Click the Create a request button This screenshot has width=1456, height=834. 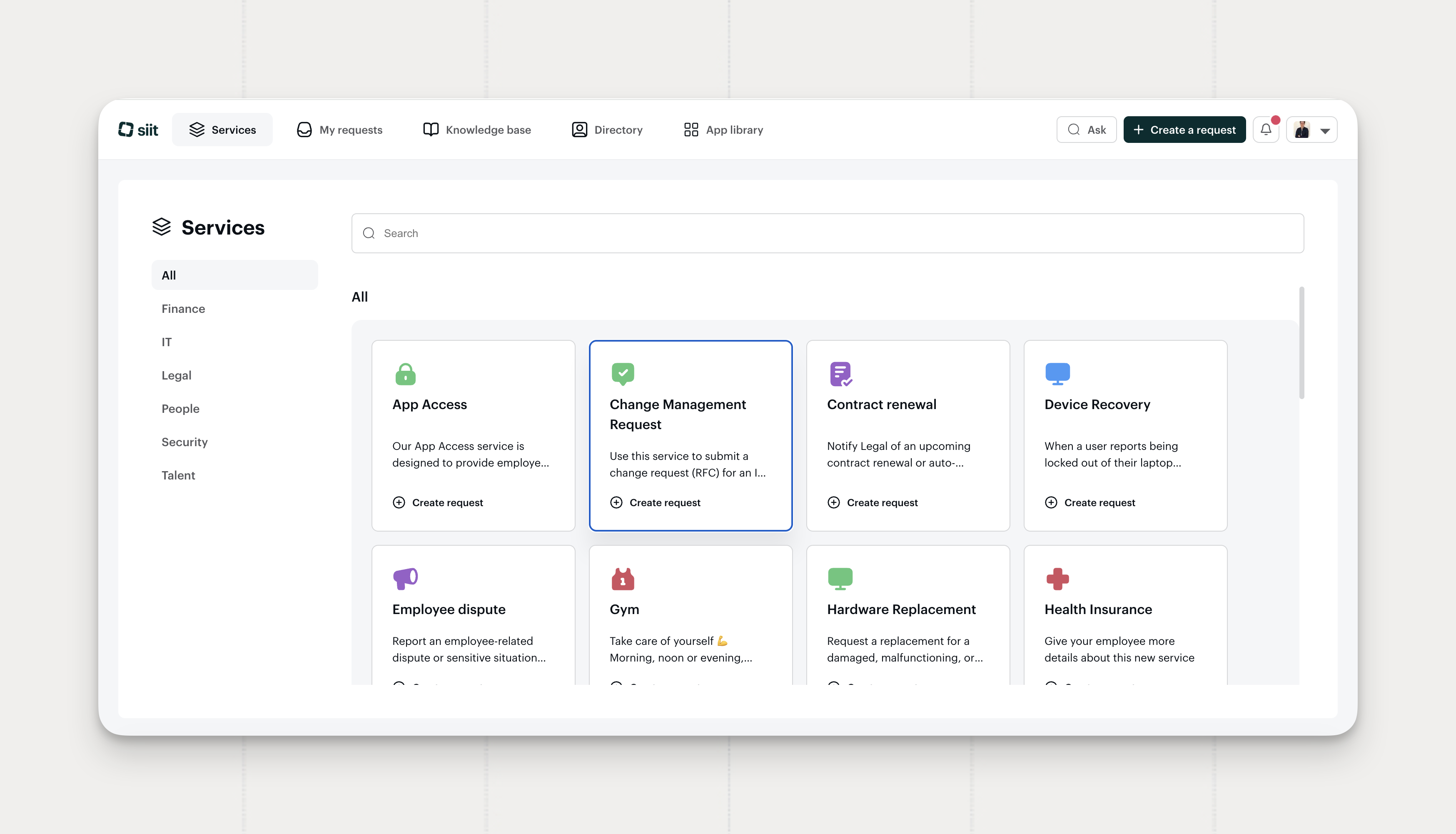1184,130
